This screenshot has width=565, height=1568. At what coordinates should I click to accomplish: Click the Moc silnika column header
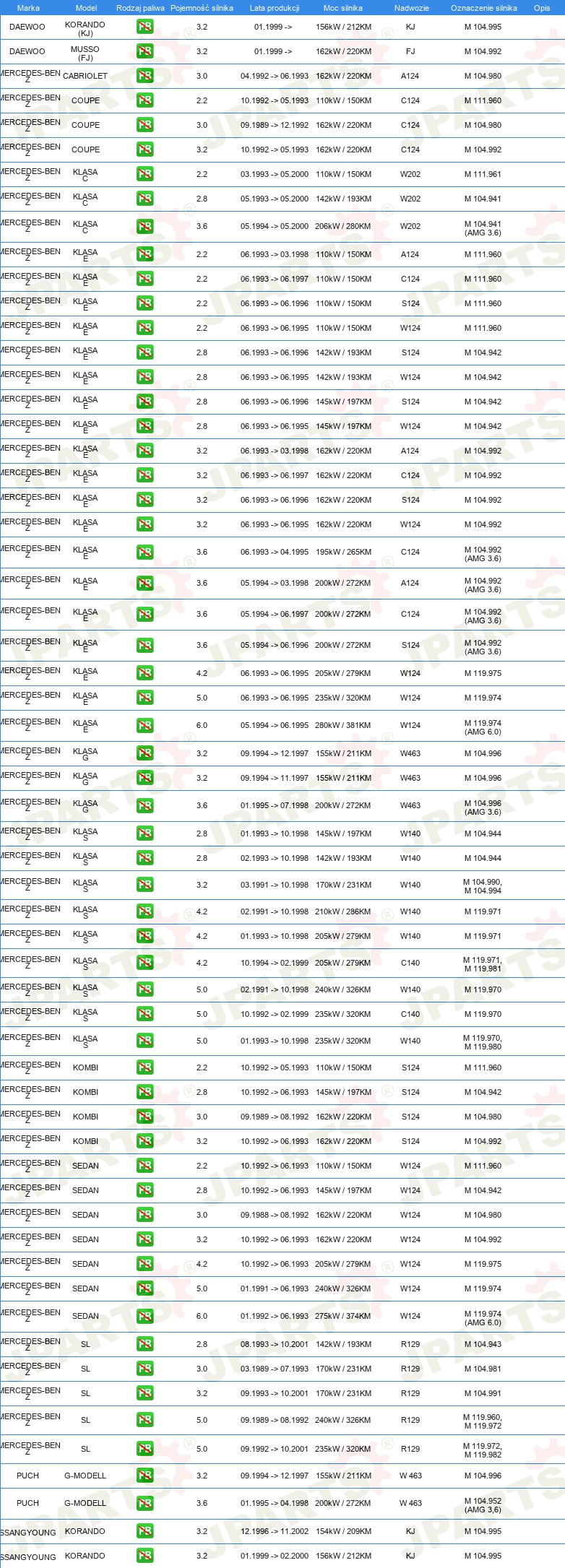[x=343, y=8]
